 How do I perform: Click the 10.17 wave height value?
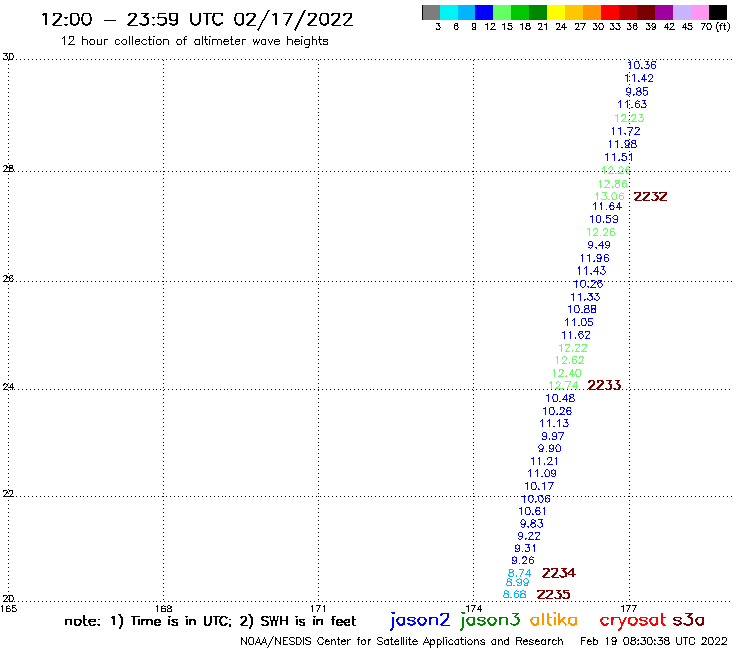[x=539, y=487]
